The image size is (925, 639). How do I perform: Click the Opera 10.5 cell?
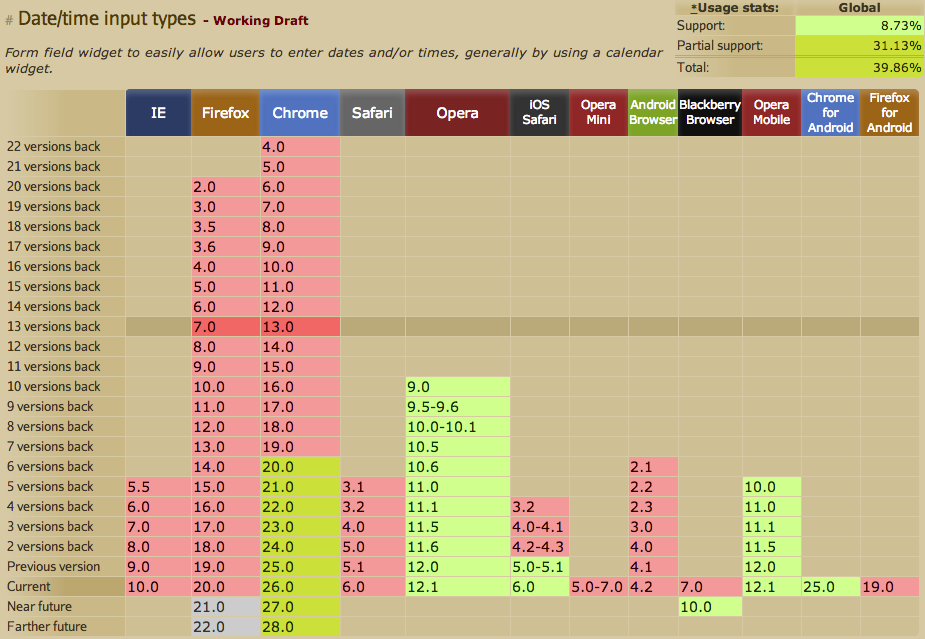[458, 447]
